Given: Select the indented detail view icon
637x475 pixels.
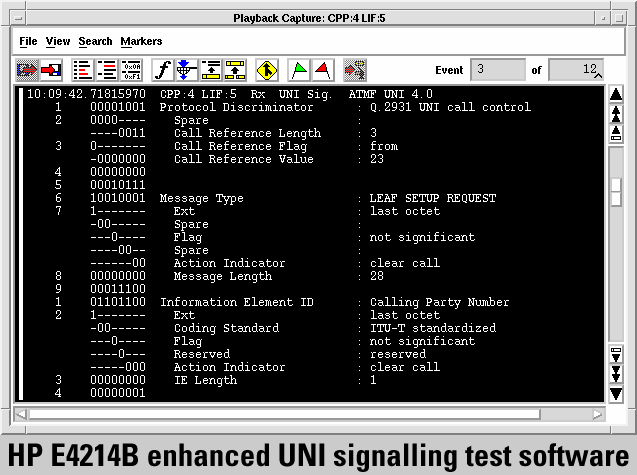Looking at the screenshot, I should coord(107,70).
